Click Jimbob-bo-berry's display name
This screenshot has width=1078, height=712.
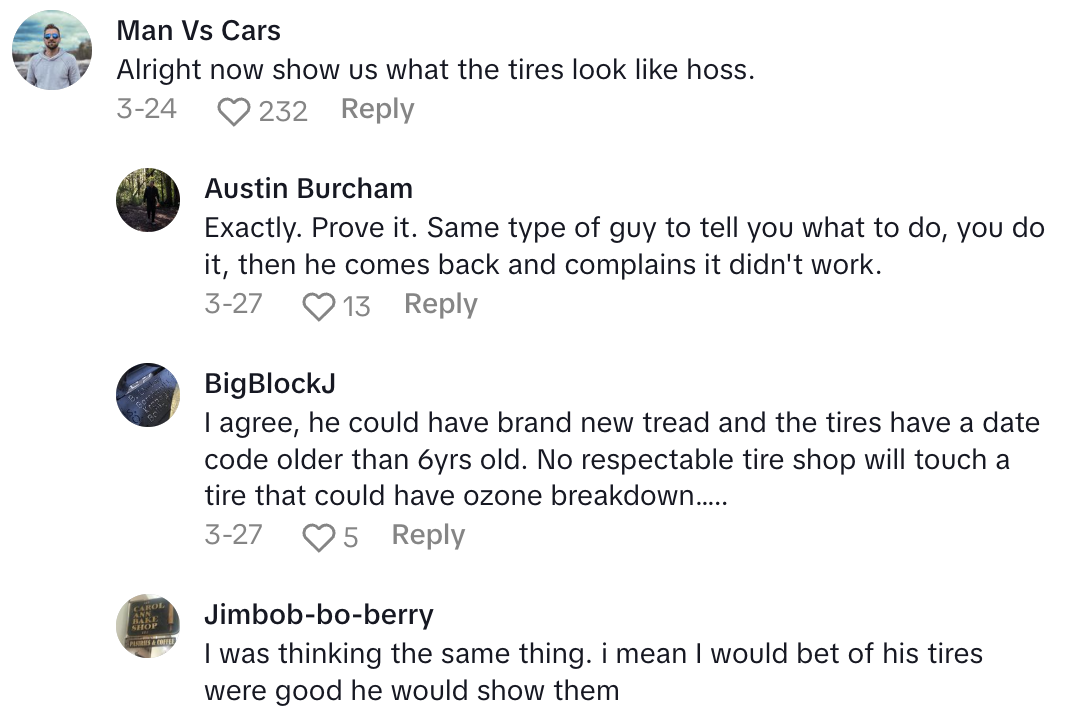click(318, 615)
